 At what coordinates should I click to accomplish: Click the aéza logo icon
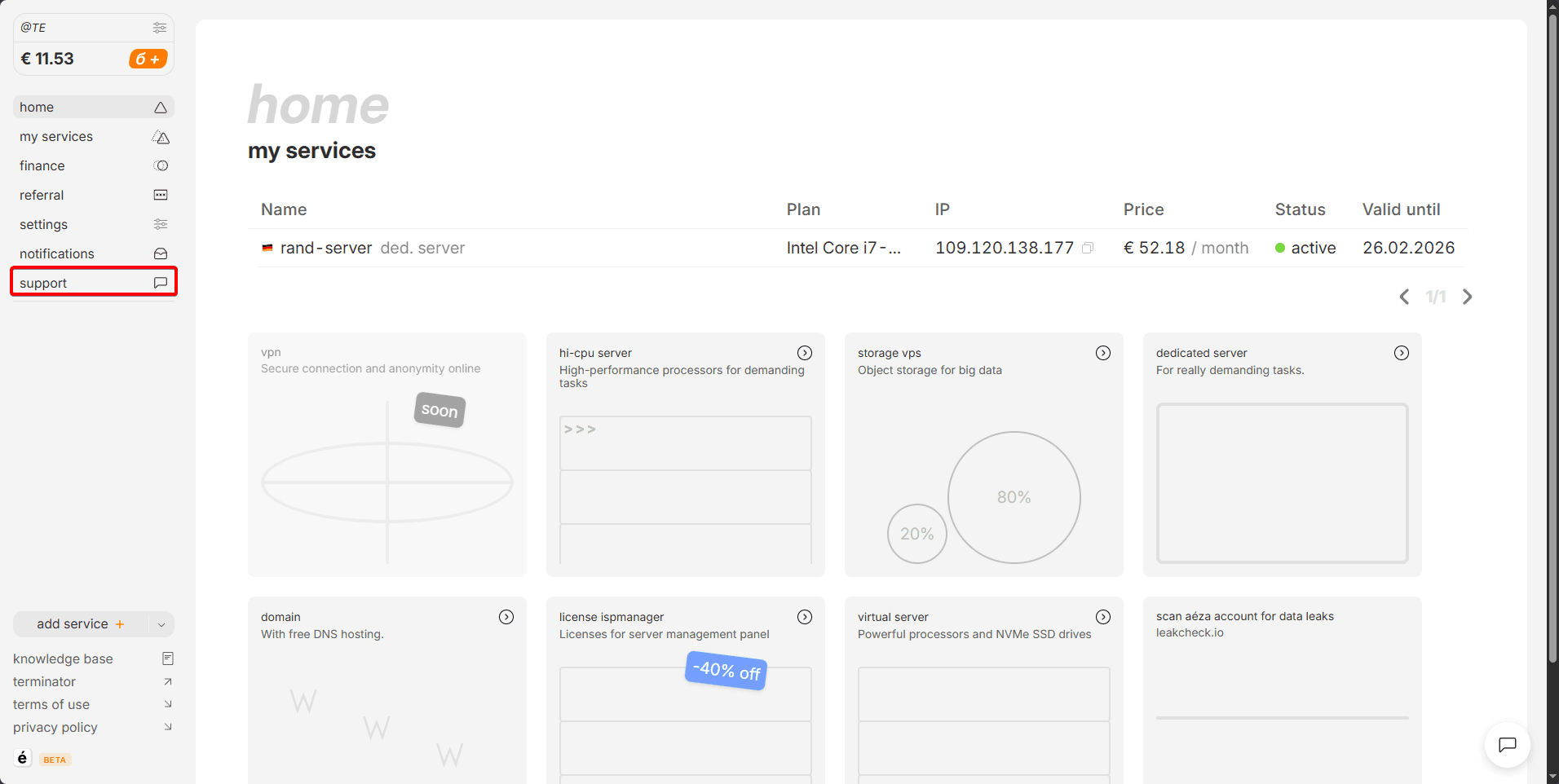[x=23, y=758]
